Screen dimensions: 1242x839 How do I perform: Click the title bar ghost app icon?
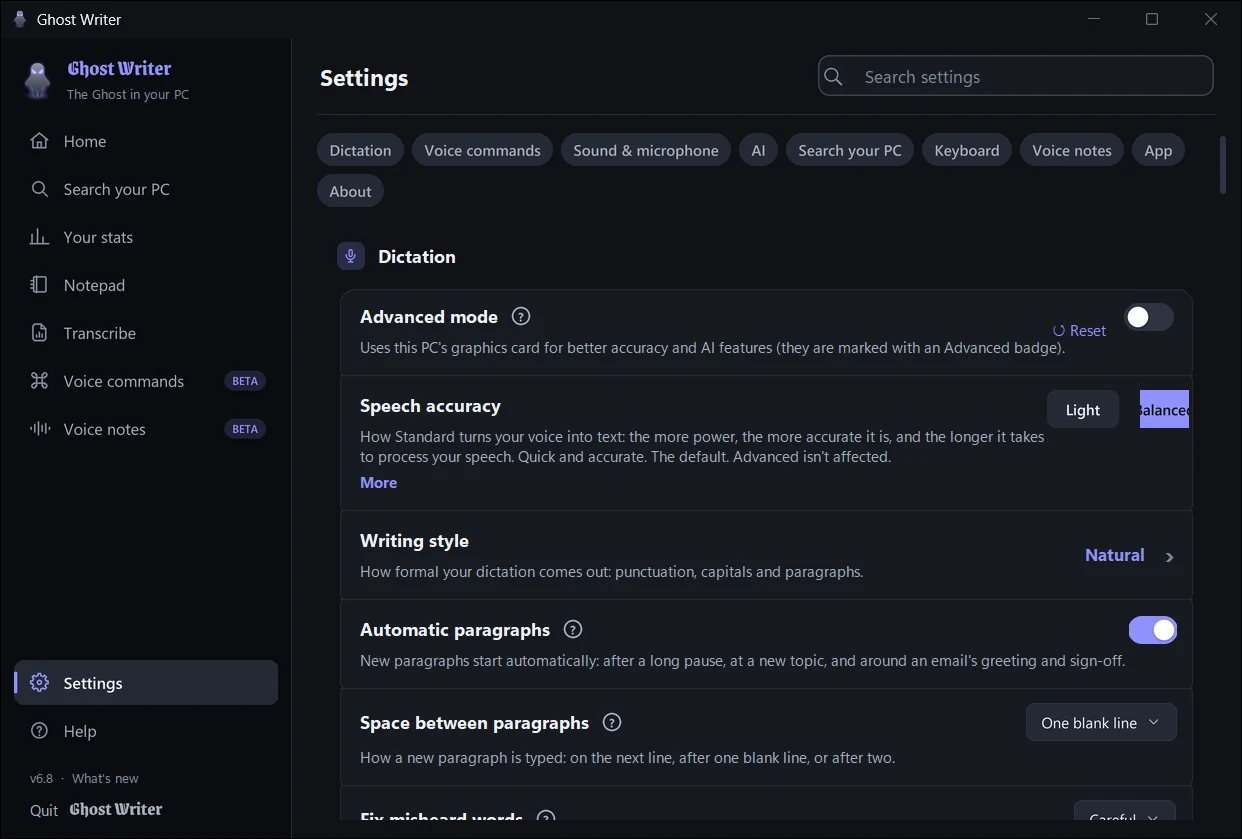pyautogui.click(x=20, y=19)
